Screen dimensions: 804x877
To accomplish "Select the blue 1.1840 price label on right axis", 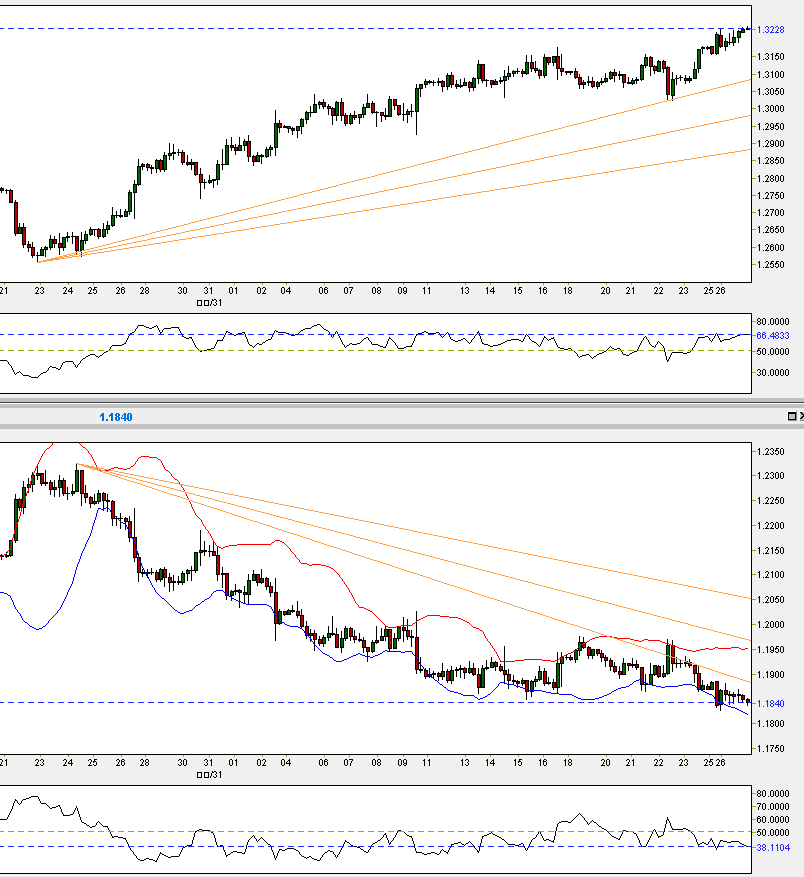I will 770,704.
